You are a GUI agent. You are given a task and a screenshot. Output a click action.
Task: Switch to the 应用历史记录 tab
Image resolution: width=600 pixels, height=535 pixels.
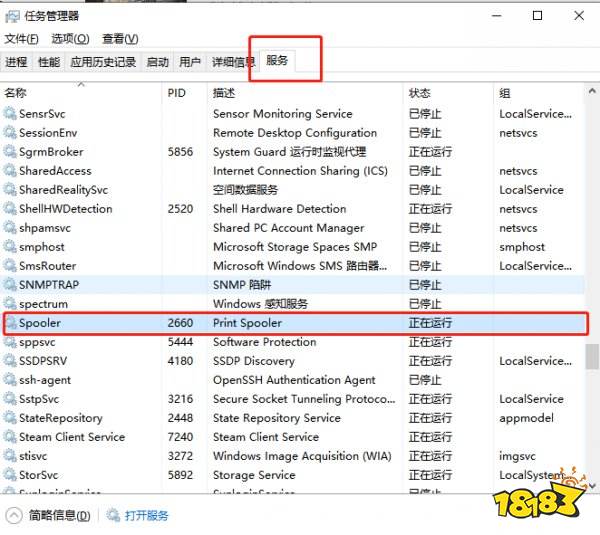pyautogui.click(x=103, y=62)
